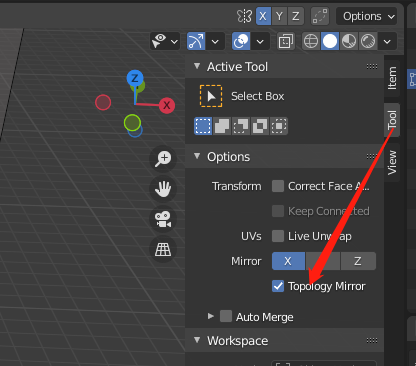This screenshot has width=416, height=366.
Task: Toggle X axis mirror in header
Action: pos(263,16)
